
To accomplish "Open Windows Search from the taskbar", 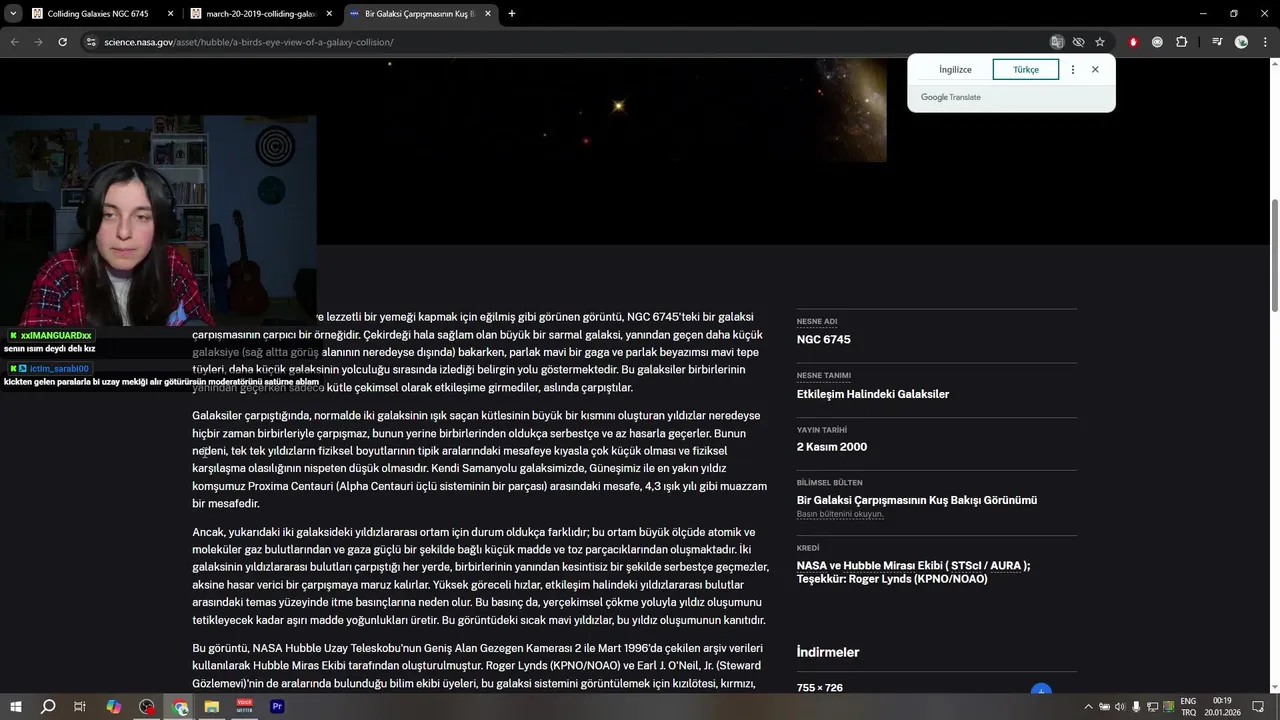I will 48,707.
